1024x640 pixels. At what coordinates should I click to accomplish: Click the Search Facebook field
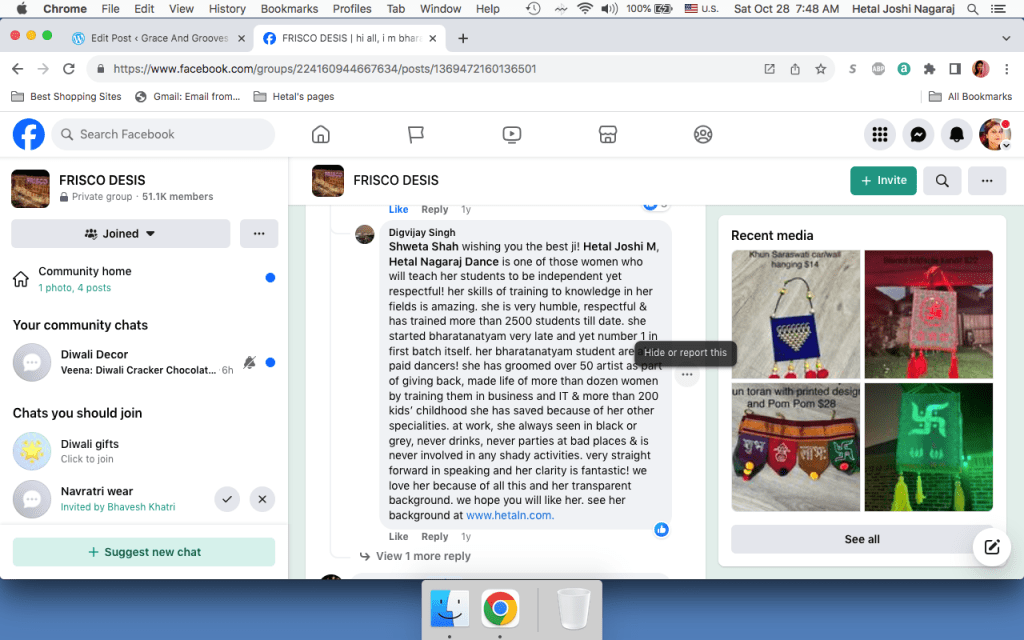coord(165,134)
